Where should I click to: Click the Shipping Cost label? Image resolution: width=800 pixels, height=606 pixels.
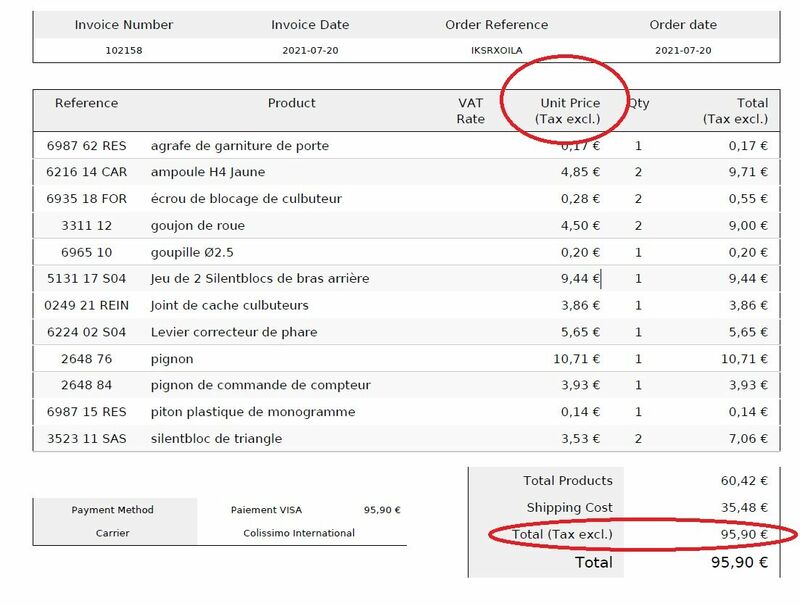click(569, 508)
